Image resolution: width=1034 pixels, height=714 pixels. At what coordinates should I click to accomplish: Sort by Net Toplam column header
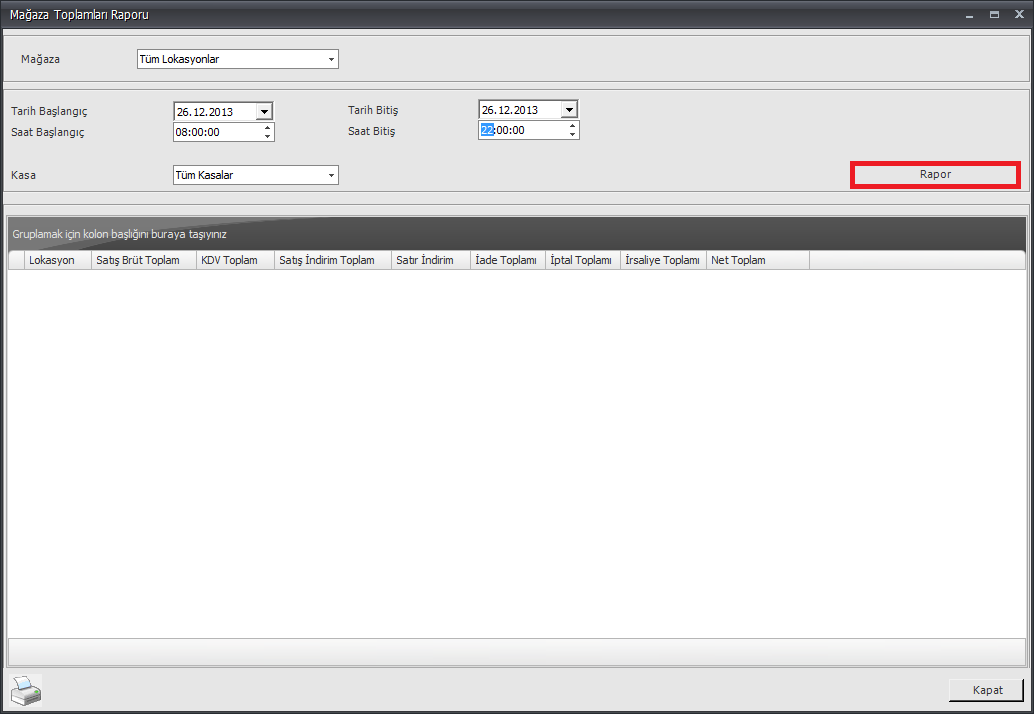(x=738, y=260)
